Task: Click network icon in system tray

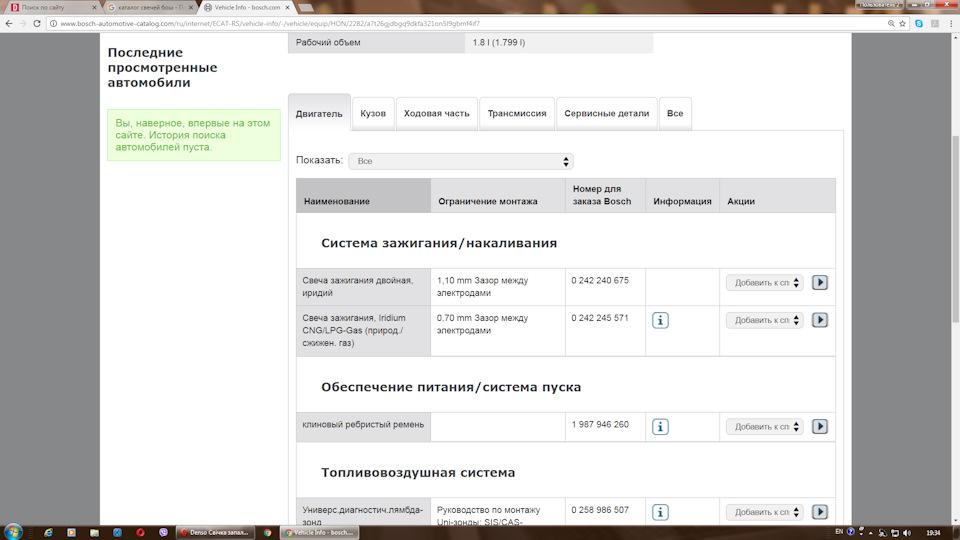Action: point(894,533)
